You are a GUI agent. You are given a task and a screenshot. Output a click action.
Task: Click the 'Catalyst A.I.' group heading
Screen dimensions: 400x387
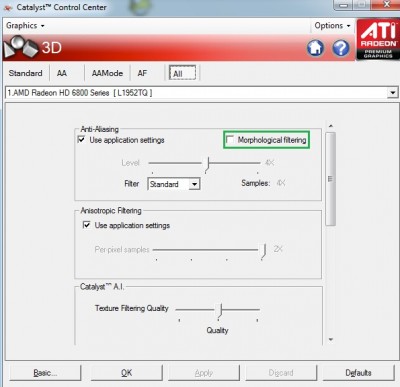pos(102,287)
